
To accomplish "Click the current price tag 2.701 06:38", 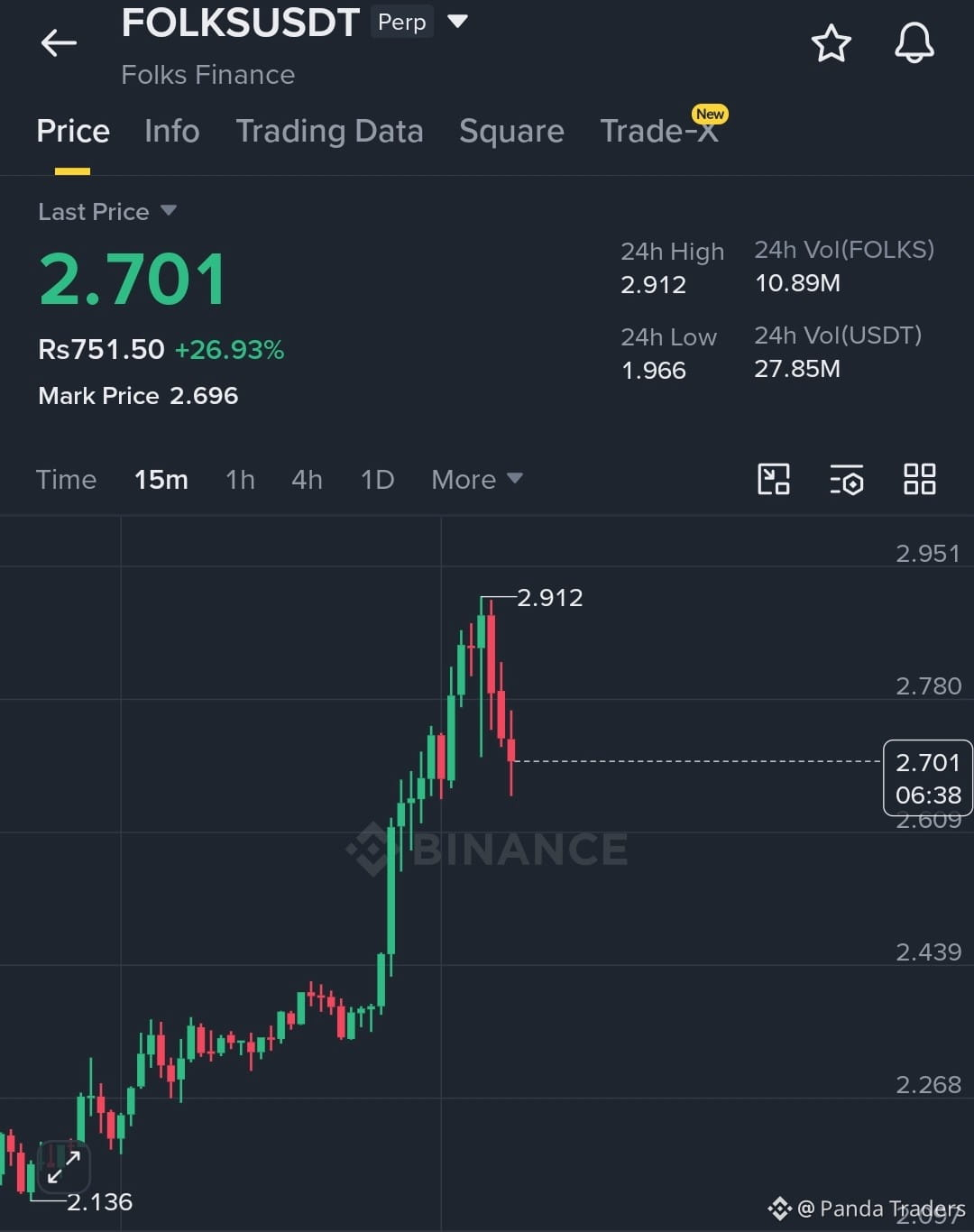I will (x=928, y=778).
